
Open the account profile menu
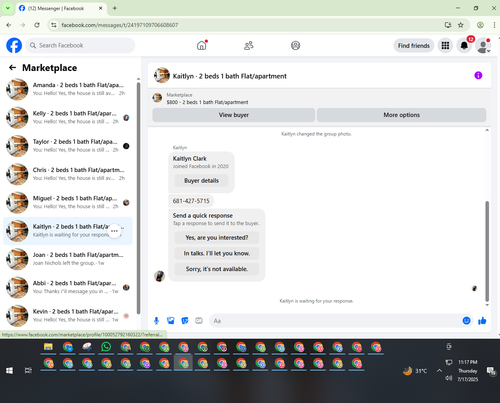(x=483, y=46)
